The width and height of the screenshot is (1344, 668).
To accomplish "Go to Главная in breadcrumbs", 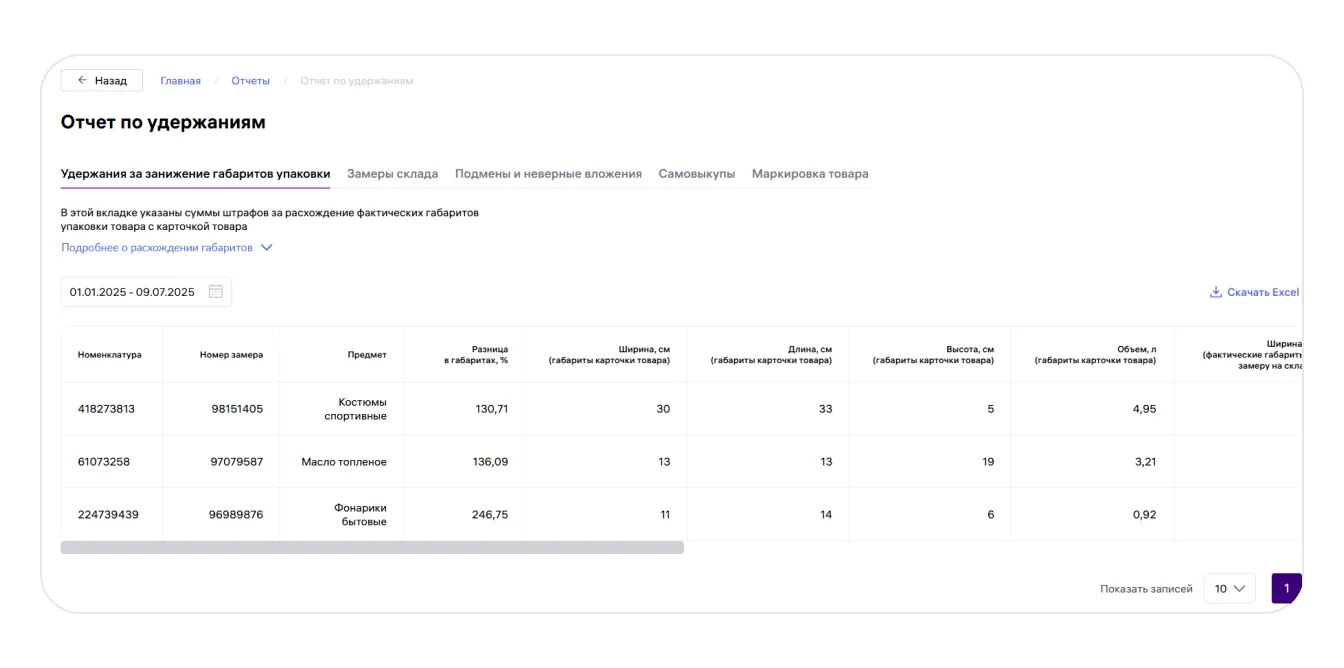I will 180,81.
